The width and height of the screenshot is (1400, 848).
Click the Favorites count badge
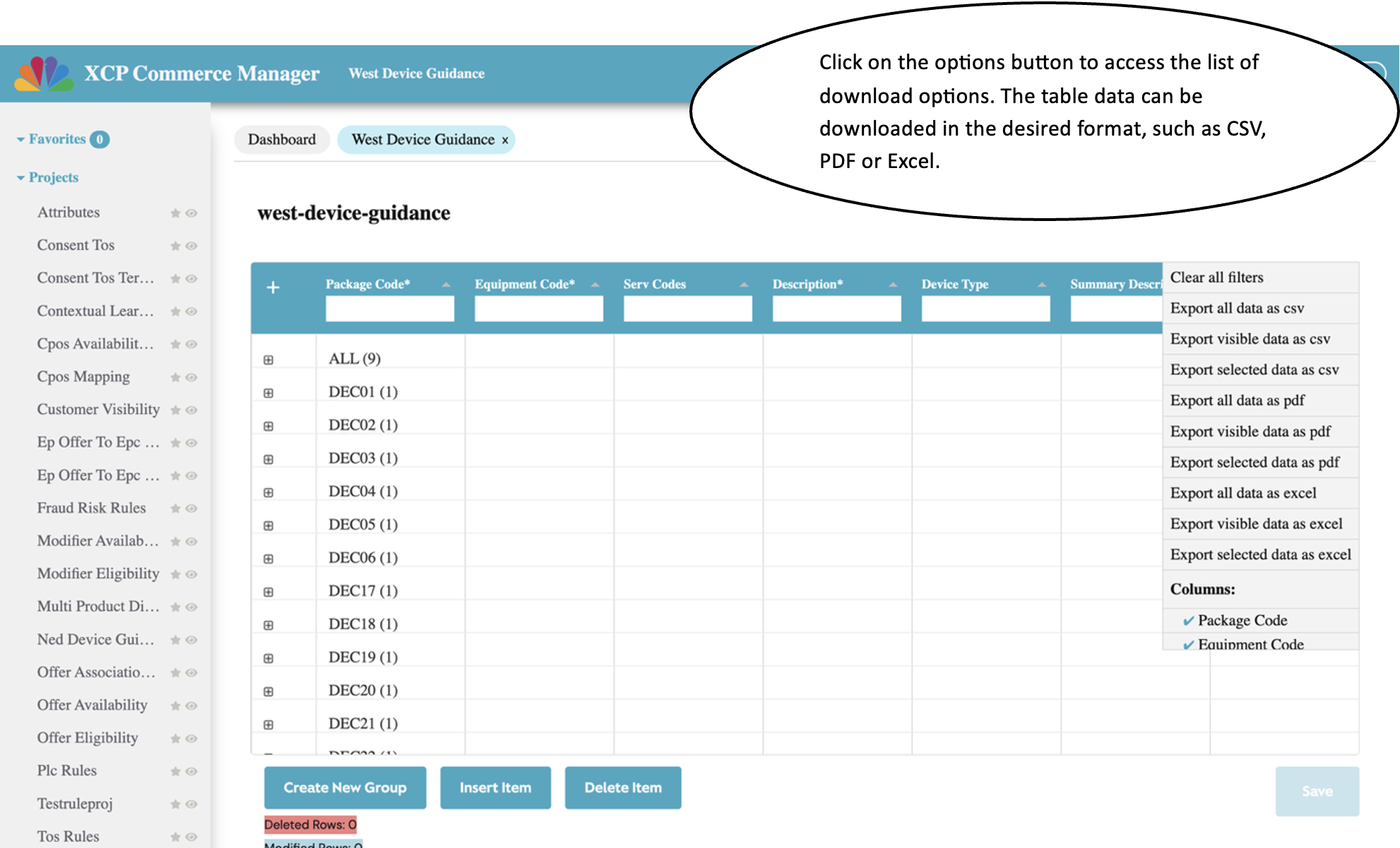point(100,140)
